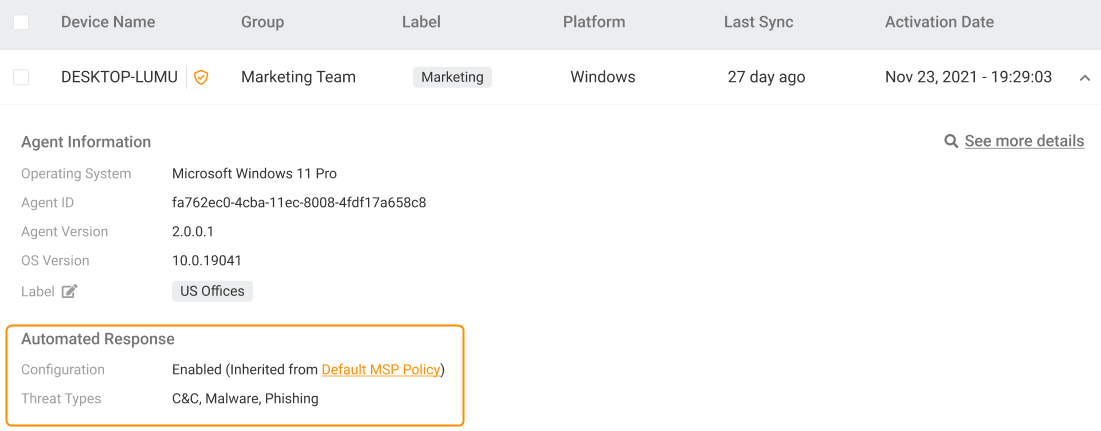
Task: Open the See more details link
Action: pyautogui.click(x=1024, y=141)
